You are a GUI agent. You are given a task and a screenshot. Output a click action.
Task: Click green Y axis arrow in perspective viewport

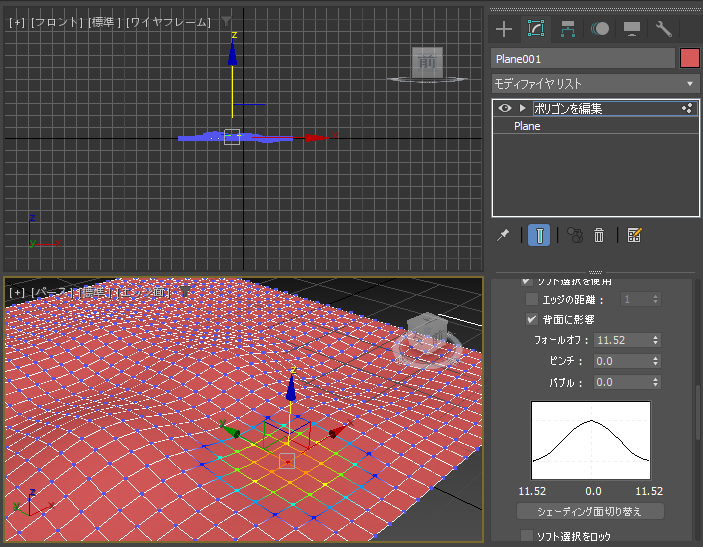coord(231,430)
